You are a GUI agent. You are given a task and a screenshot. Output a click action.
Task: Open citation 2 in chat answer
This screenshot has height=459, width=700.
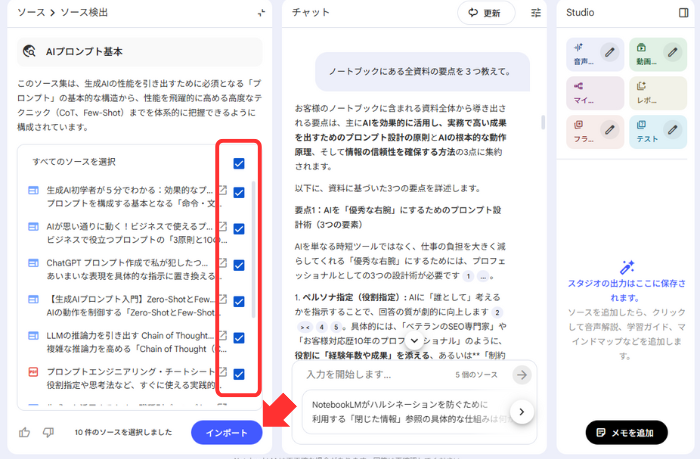(x=497, y=313)
